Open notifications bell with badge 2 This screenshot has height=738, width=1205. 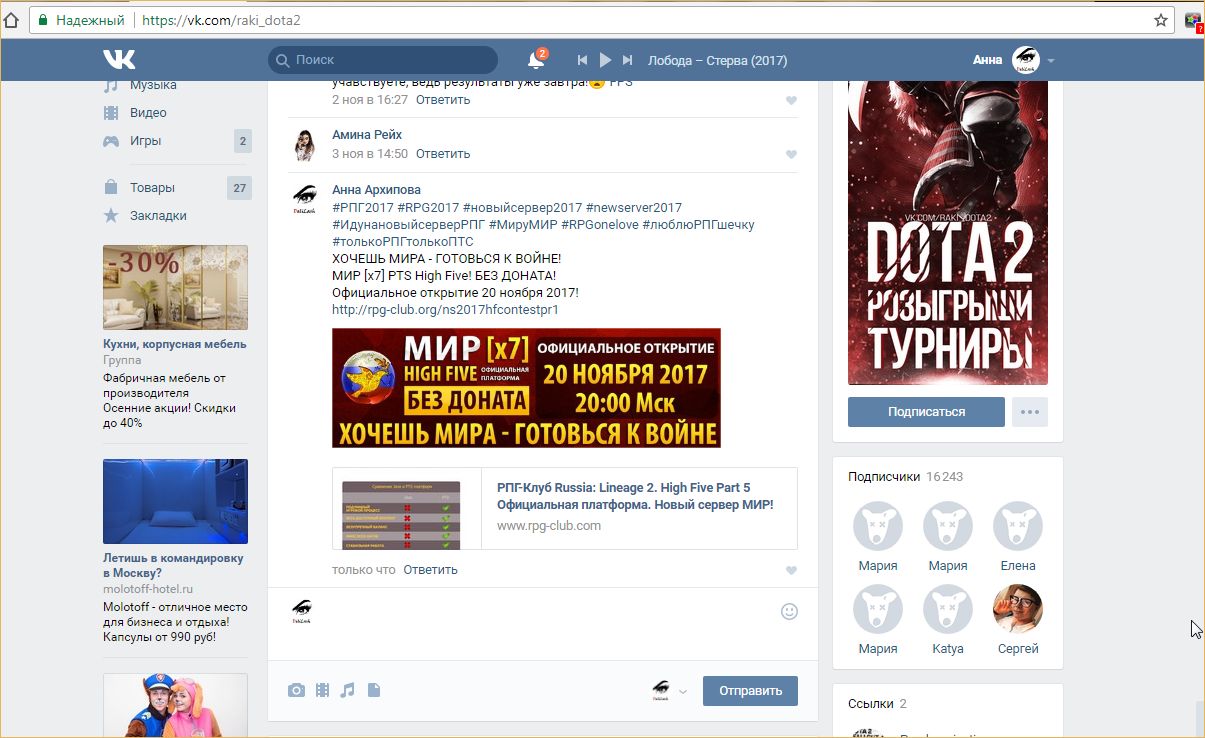(537, 60)
